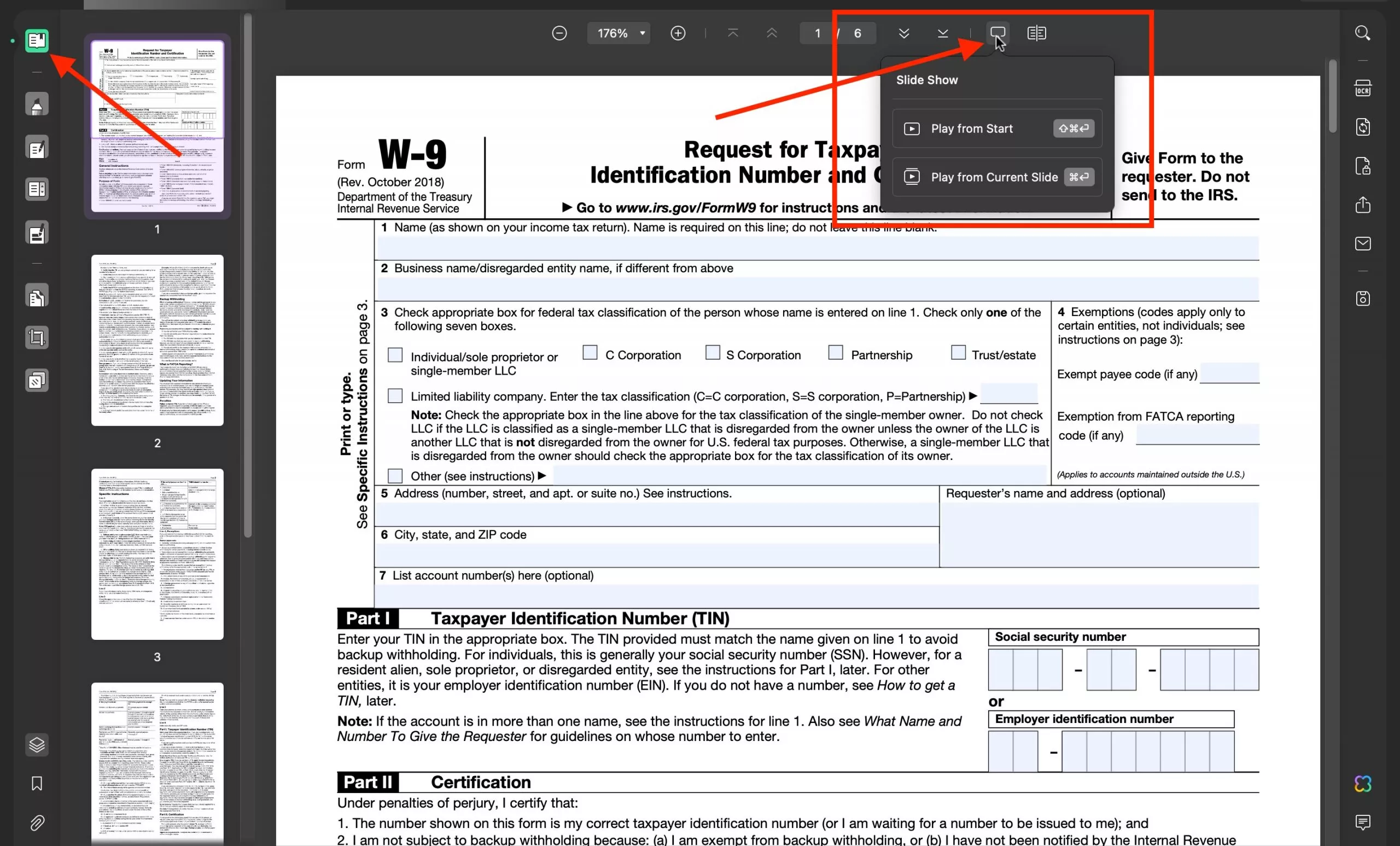Click the 'Slide Show' popup heading
Viewport: 1400px width, 846px height.
click(927, 80)
